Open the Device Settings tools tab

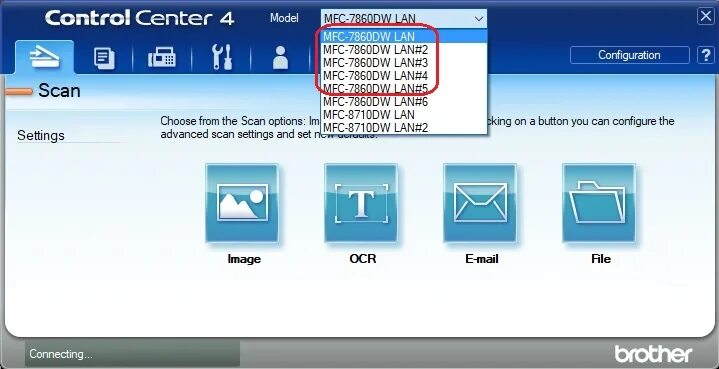click(x=221, y=58)
